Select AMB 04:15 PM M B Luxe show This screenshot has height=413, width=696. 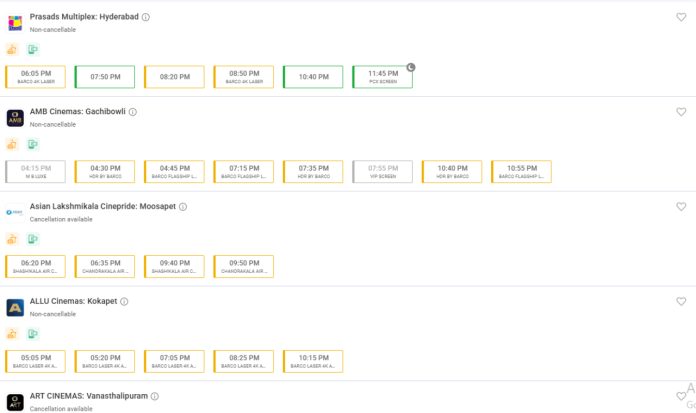36,171
